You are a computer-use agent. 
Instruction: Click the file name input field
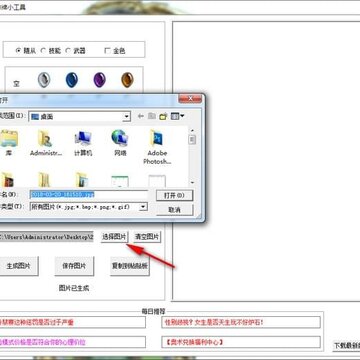click(x=89, y=195)
